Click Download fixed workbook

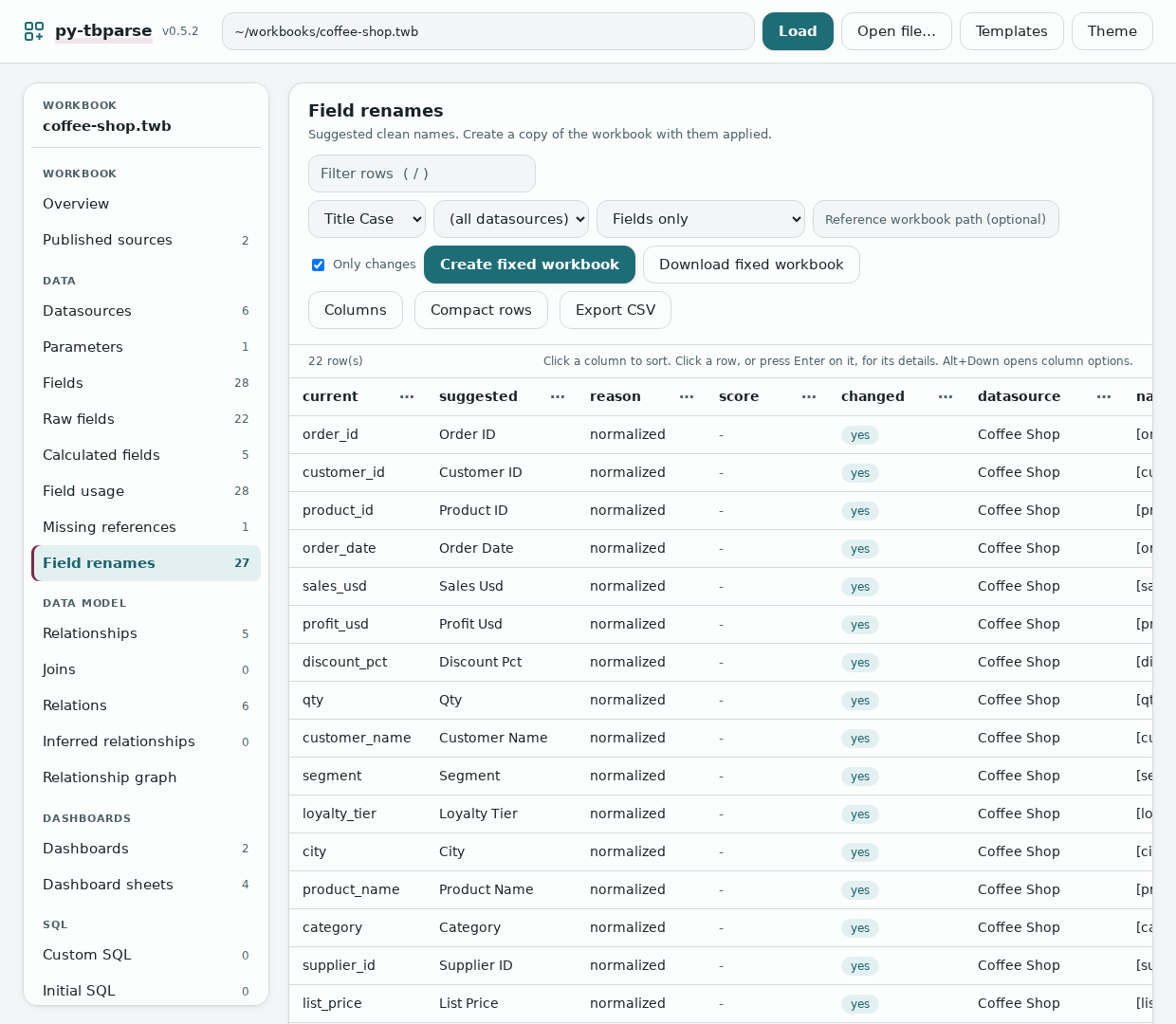click(x=751, y=265)
